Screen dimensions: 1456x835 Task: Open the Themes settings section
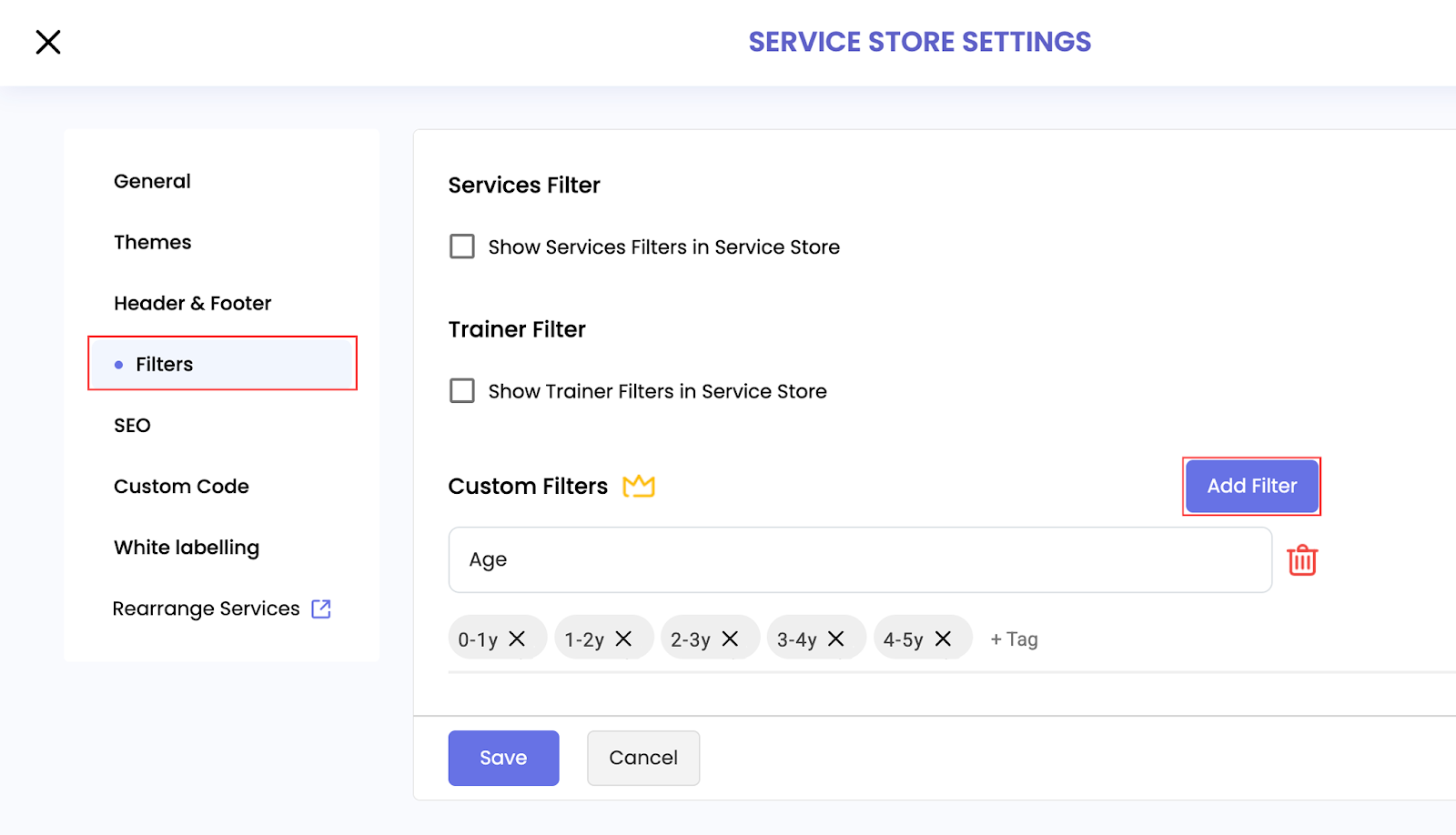pos(153,242)
